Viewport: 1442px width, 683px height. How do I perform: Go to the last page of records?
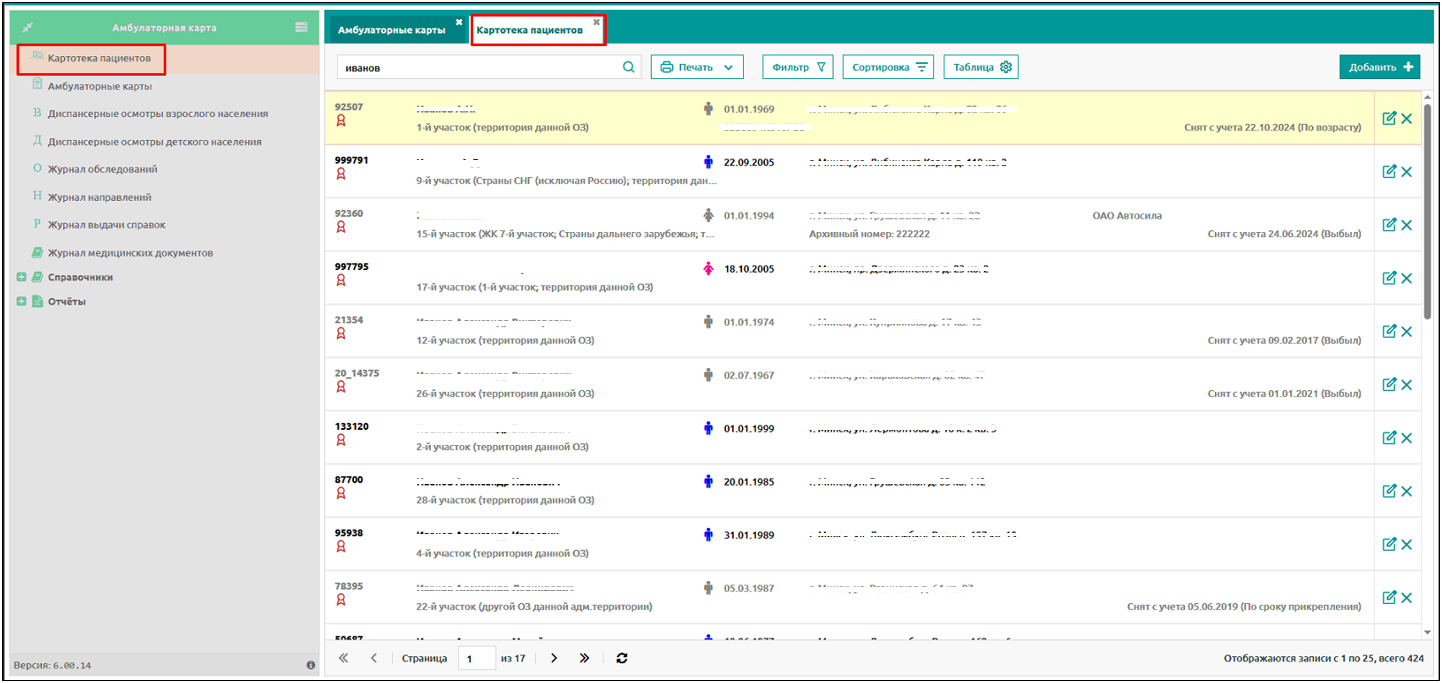pyautogui.click(x=585, y=658)
